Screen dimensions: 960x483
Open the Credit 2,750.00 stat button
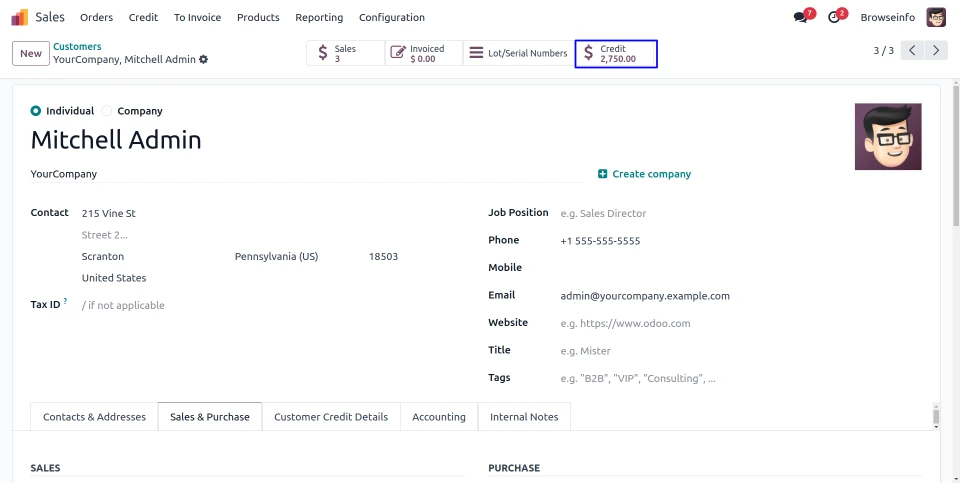point(616,54)
